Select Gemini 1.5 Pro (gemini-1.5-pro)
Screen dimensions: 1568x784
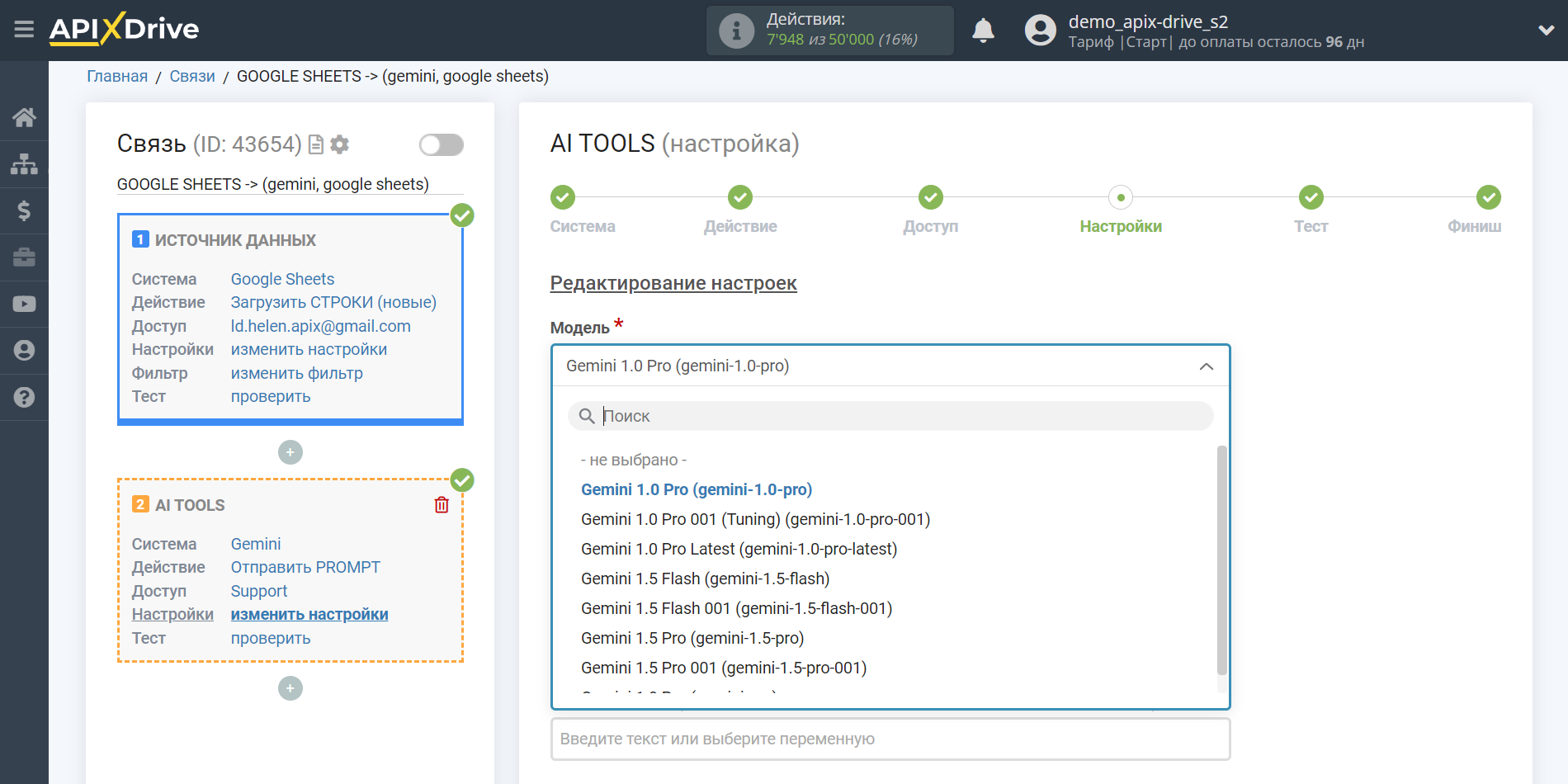[x=692, y=638]
